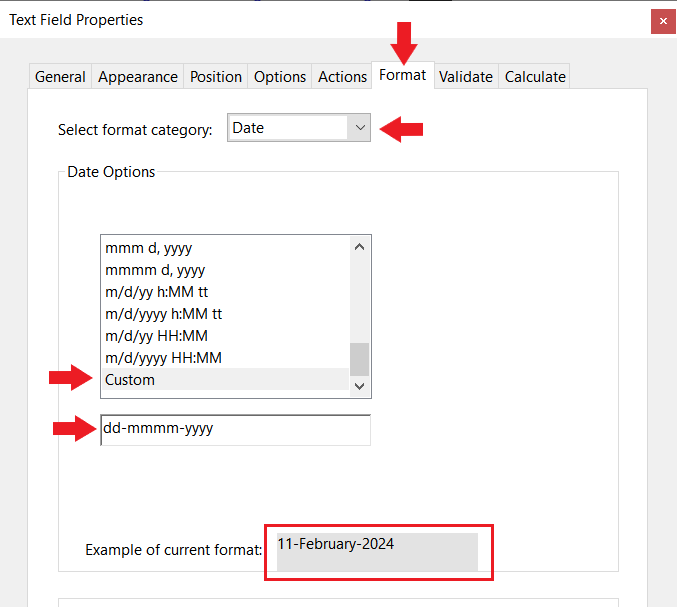Go to the Position tab
This screenshot has height=607, width=677.
[x=216, y=77]
